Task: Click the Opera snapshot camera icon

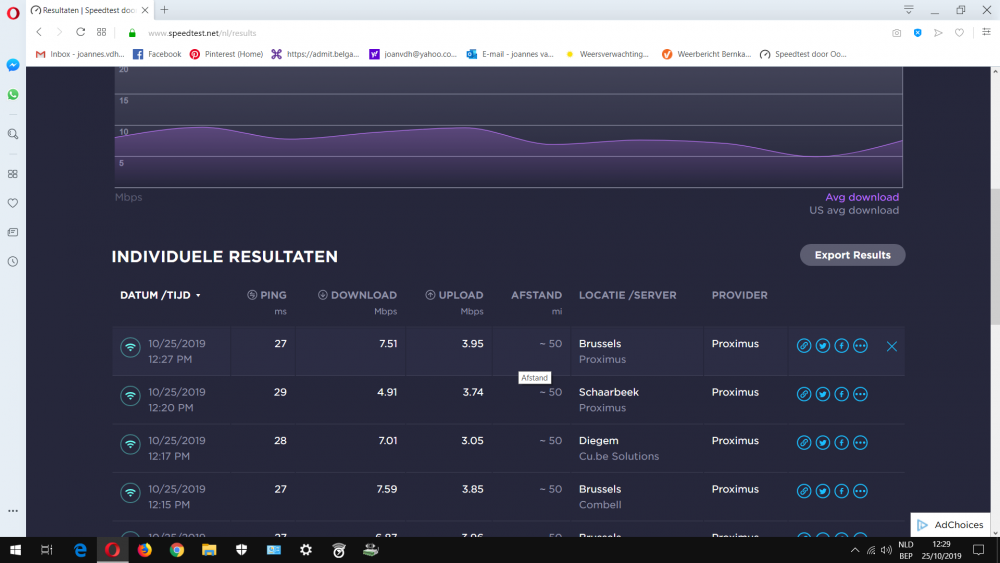Action: coord(897,32)
